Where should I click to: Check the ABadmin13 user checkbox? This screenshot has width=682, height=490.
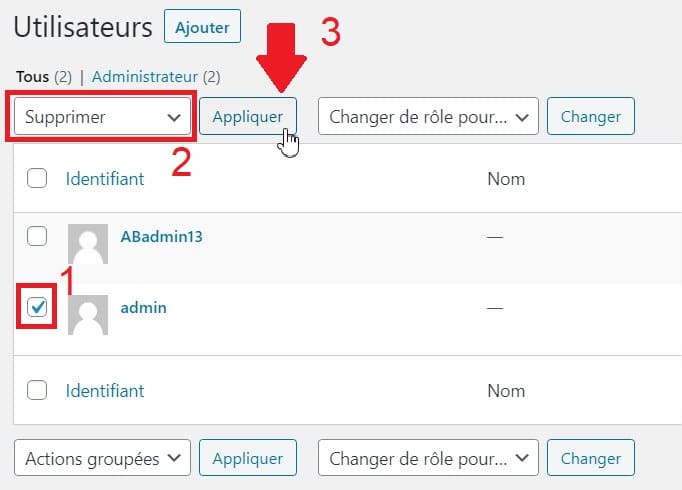coord(37,237)
